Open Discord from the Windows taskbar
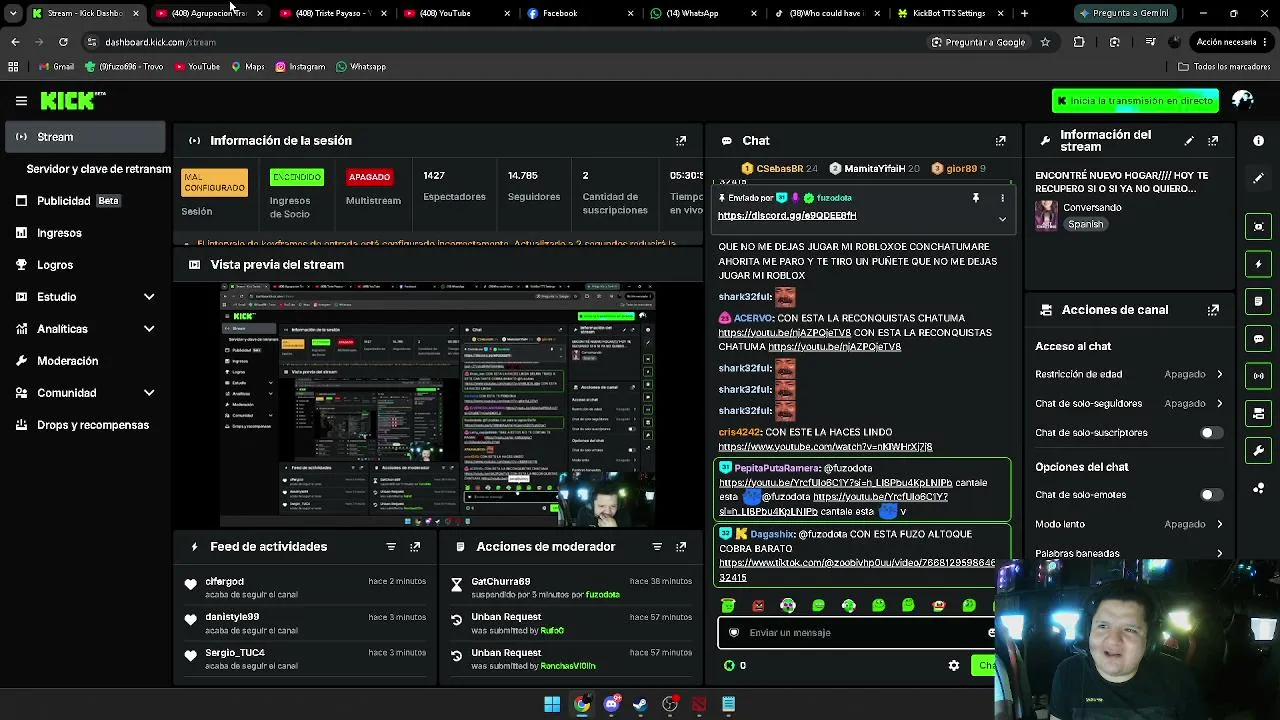 612,704
